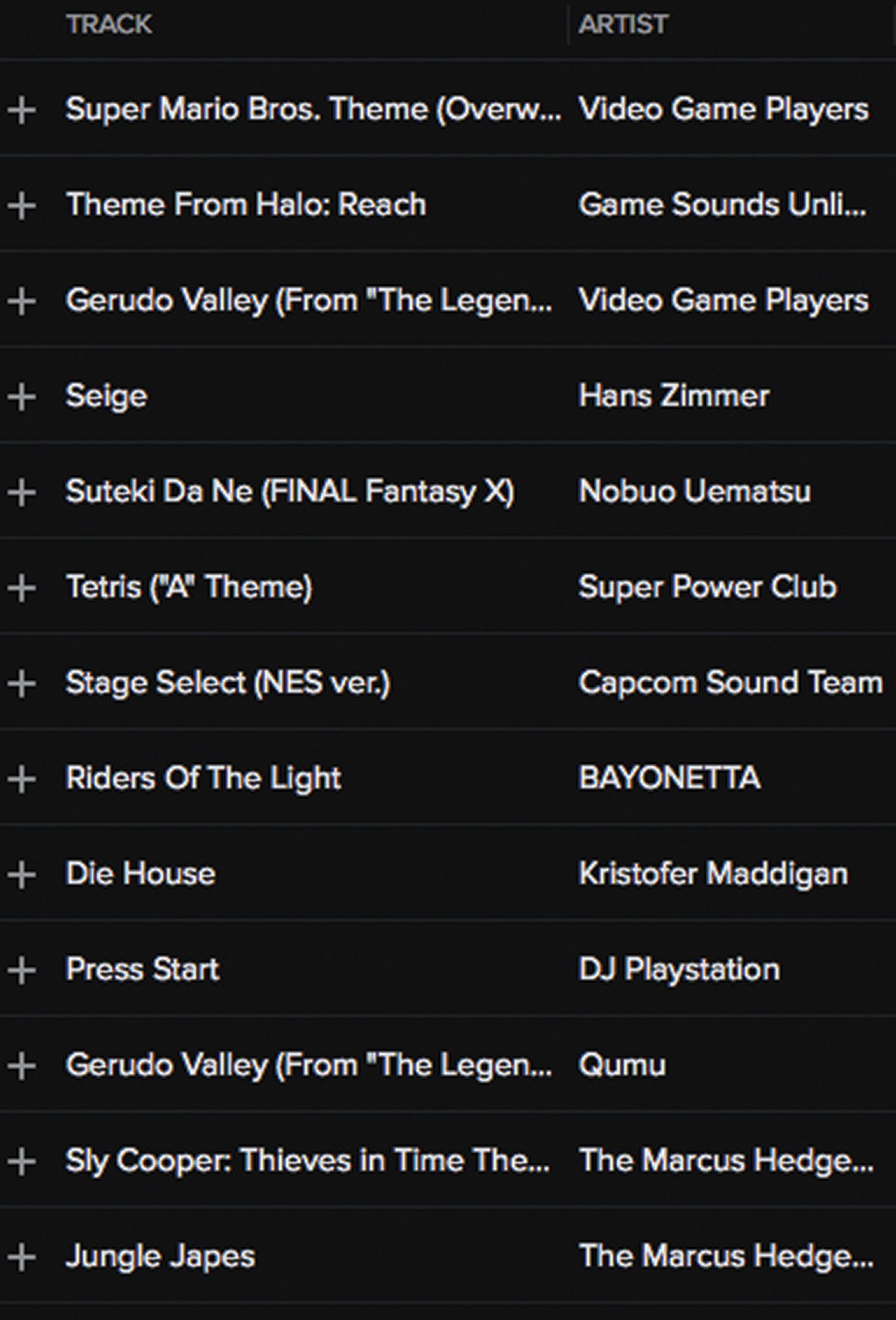Screen dimensions: 896x1320
Task: Select Gerudo Valley track by Qumu
Action: pos(308,1064)
